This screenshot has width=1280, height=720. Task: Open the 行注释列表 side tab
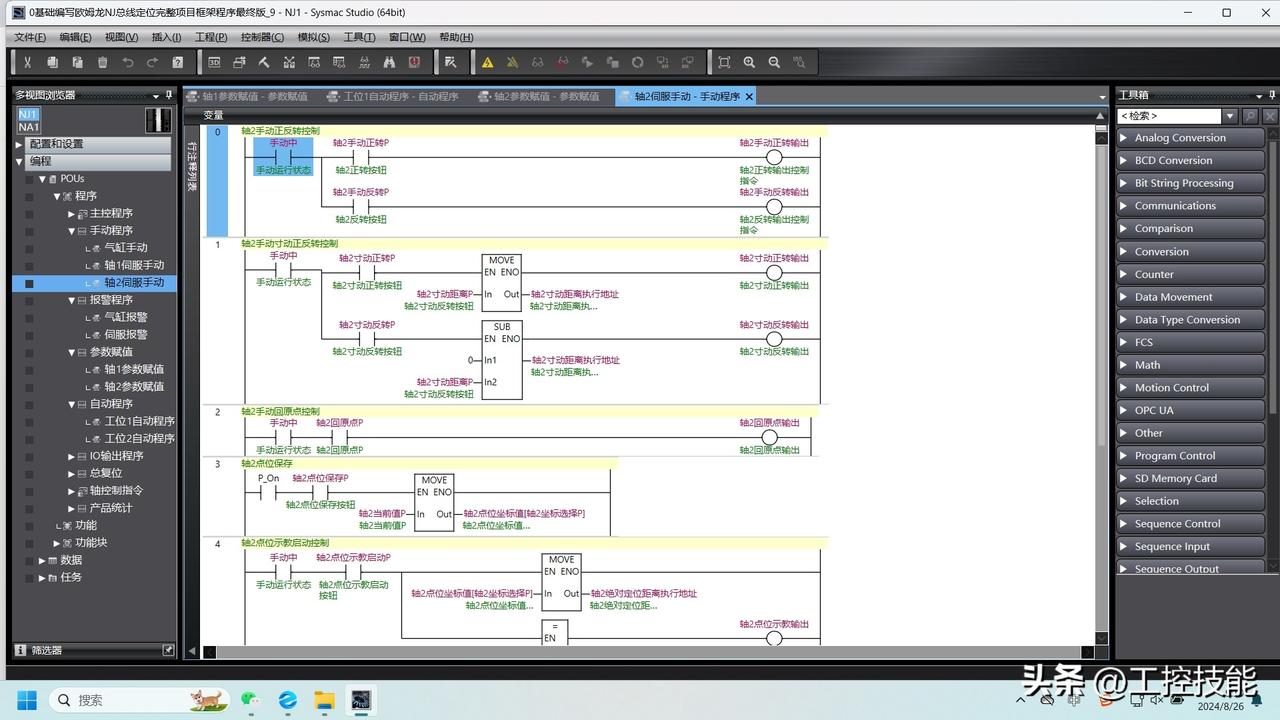click(192, 166)
